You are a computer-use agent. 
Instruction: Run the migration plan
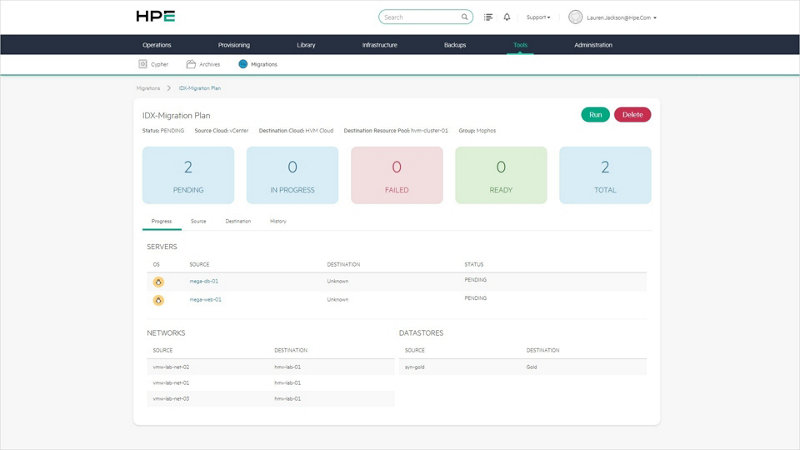pos(595,115)
